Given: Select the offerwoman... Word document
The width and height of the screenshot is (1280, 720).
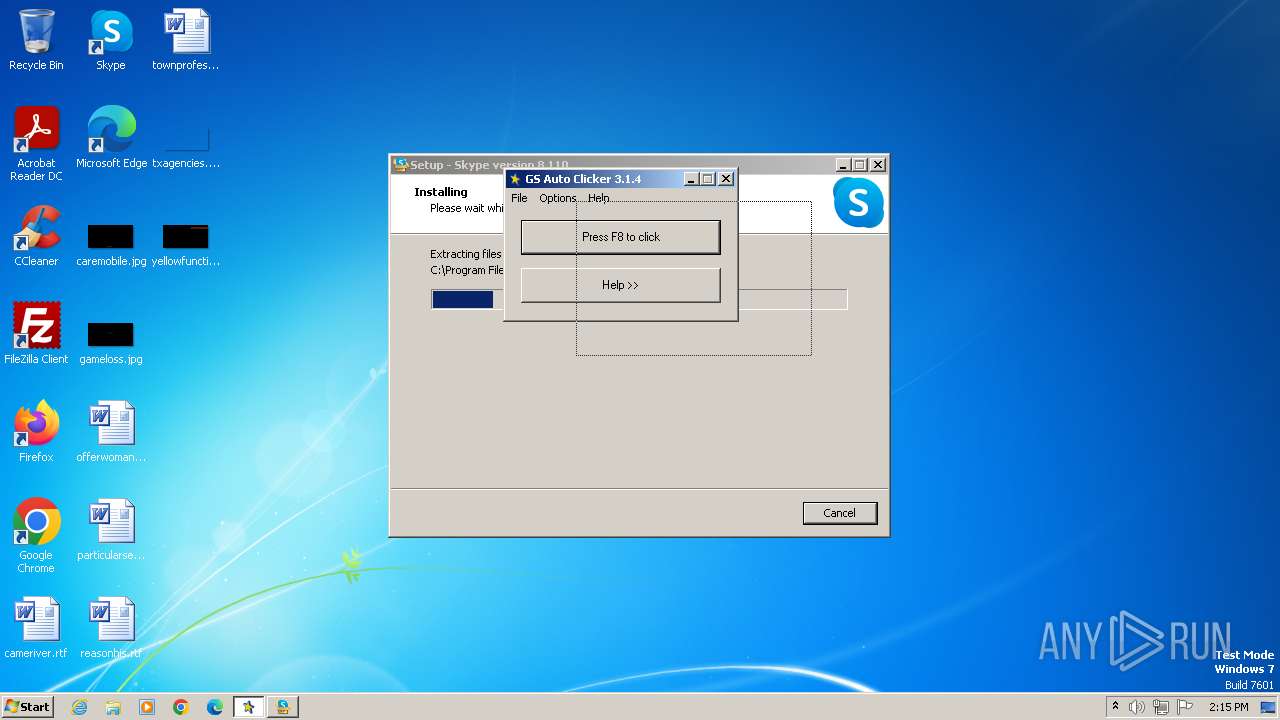Looking at the screenshot, I should coord(111,432).
